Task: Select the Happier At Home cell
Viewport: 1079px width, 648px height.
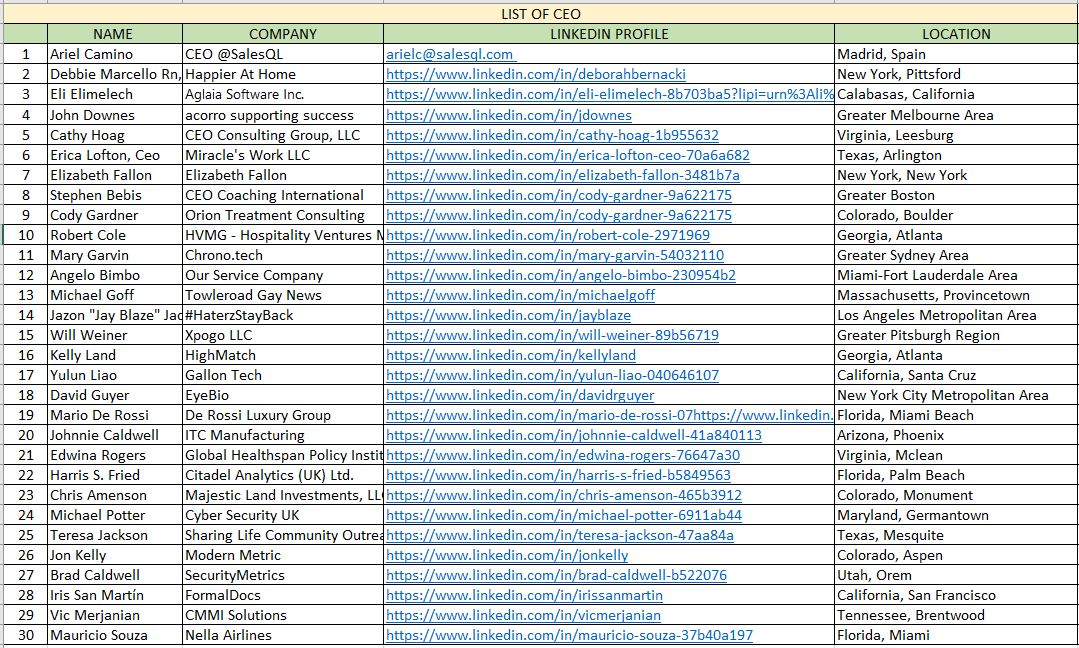Action: tap(283, 74)
